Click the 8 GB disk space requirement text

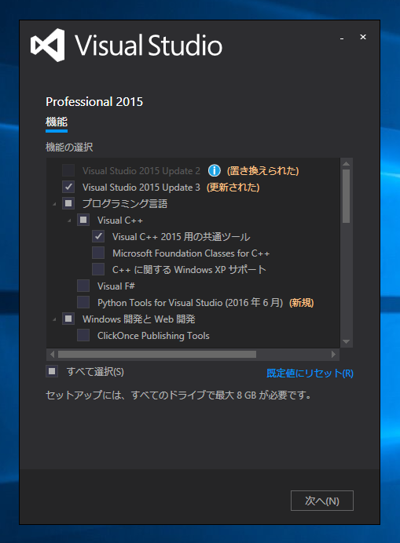178,395
